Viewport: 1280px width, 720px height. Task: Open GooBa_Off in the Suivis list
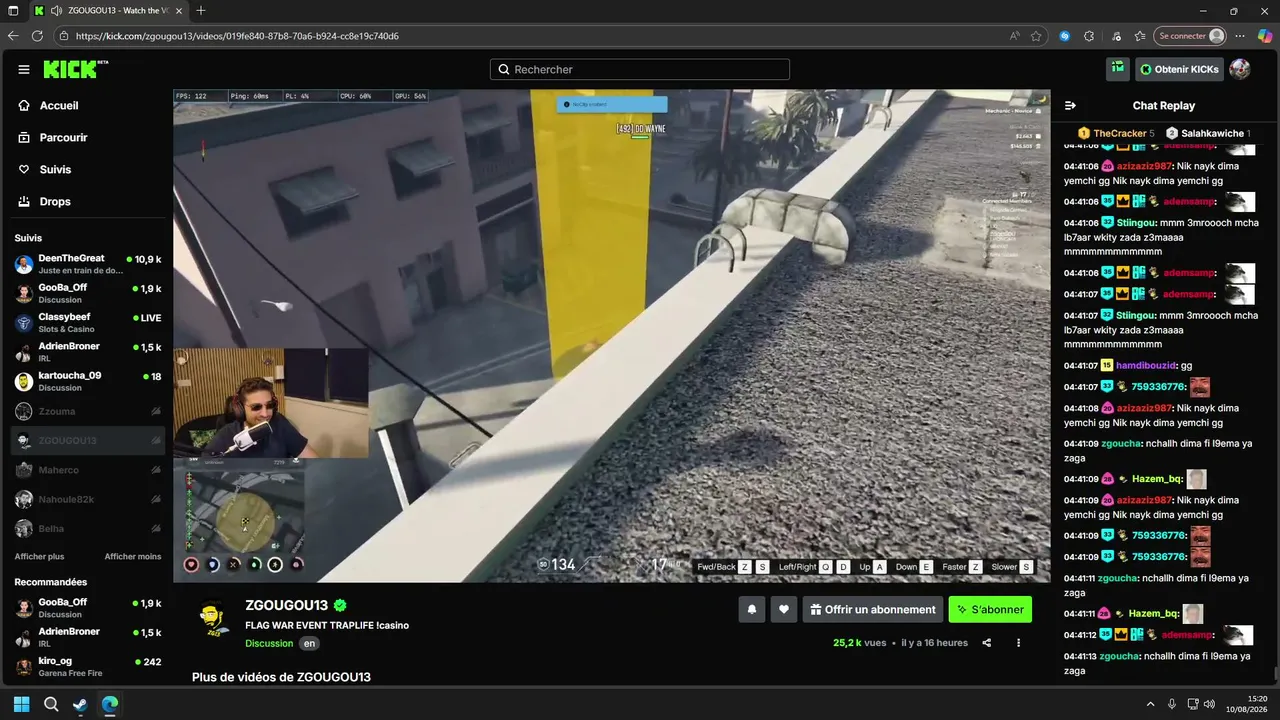(88, 293)
